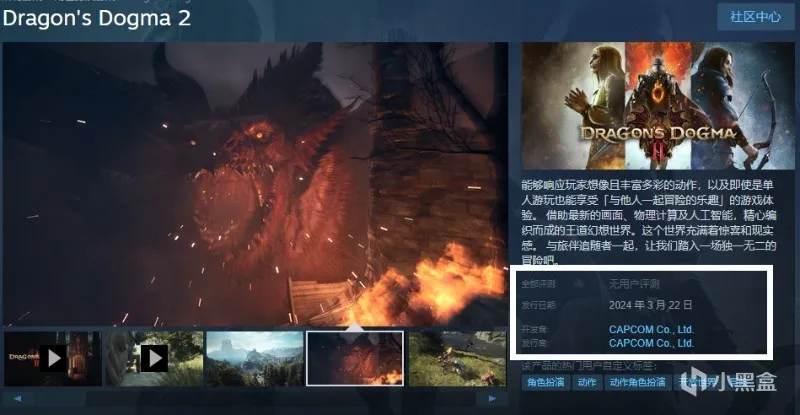Click the release date 2024 年 3 月 22 日

click(x=651, y=305)
